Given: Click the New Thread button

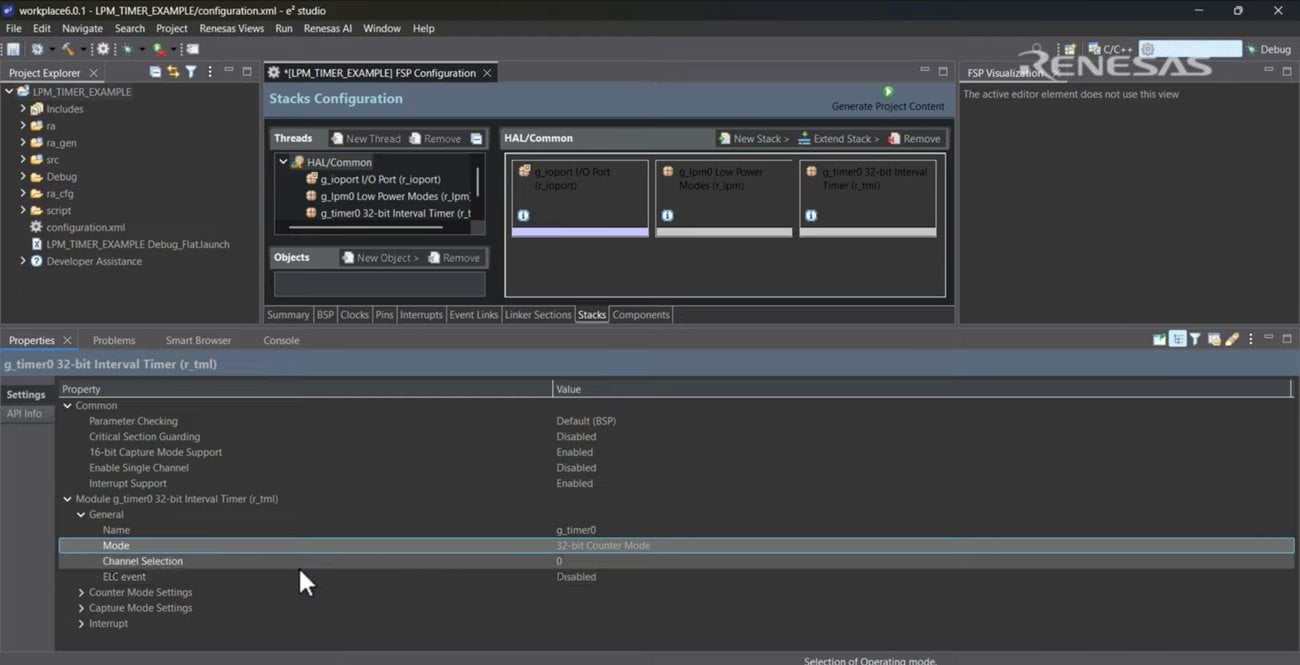Looking at the screenshot, I should tap(365, 139).
